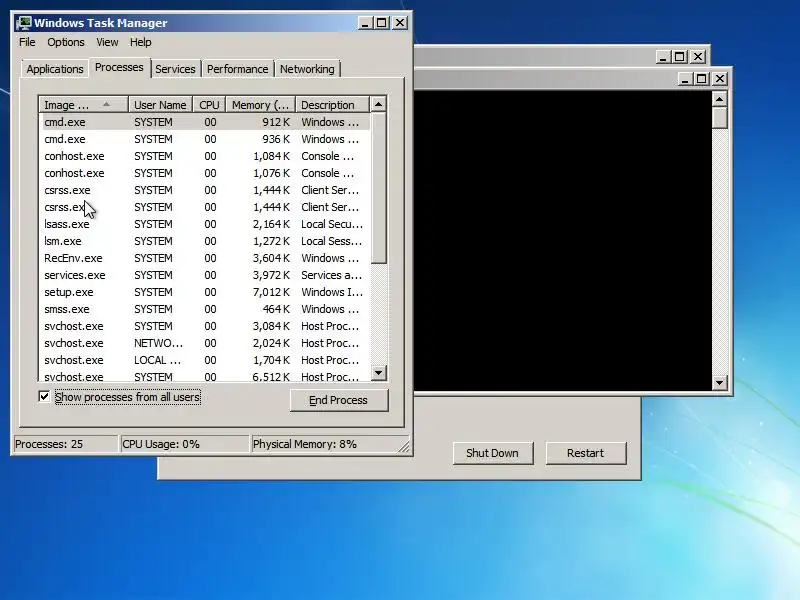The height and width of the screenshot is (600, 800).
Task: Sort by the Description column header
Action: pyautogui.click(x=332, y=105)
